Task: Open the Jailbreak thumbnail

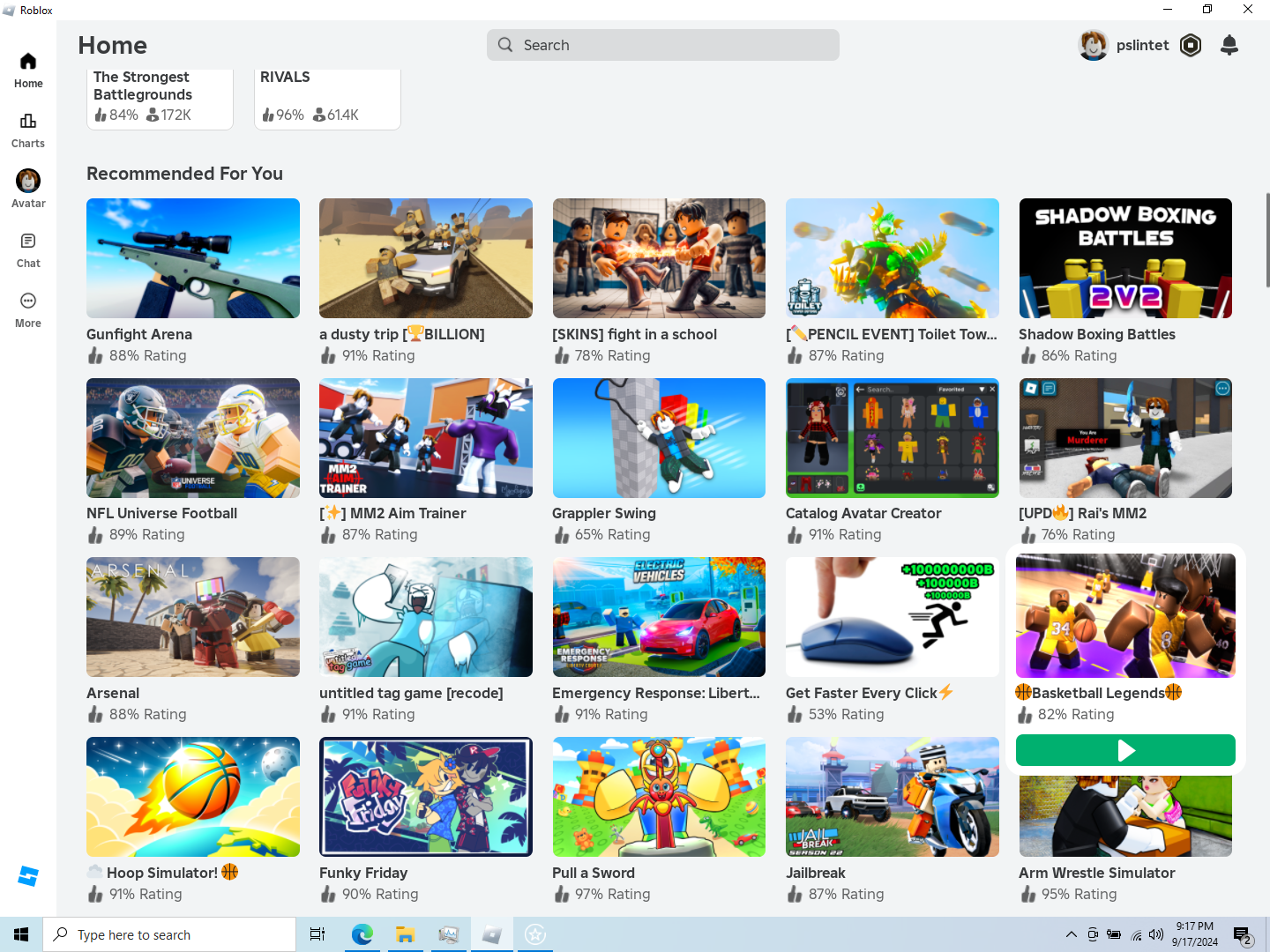Action: pyautogui.click(x=893, y=797)
